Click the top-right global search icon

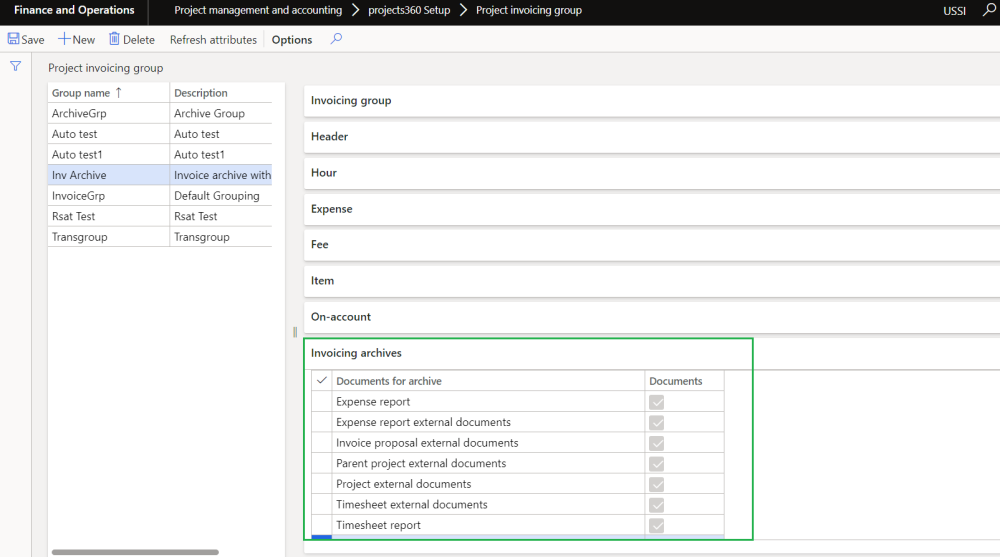click(x=990, y=10)
